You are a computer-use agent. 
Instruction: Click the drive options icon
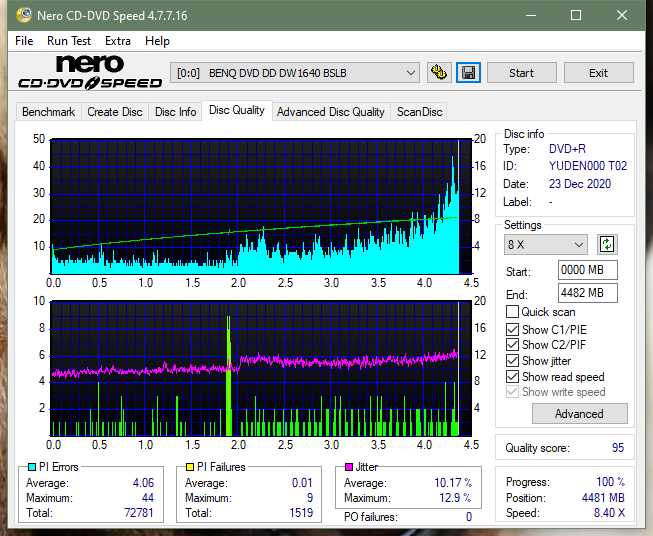coord(439,73)
